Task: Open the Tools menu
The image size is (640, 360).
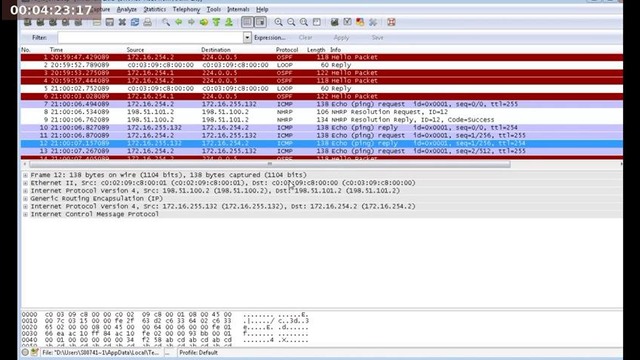Action: (x=213, y=9)
